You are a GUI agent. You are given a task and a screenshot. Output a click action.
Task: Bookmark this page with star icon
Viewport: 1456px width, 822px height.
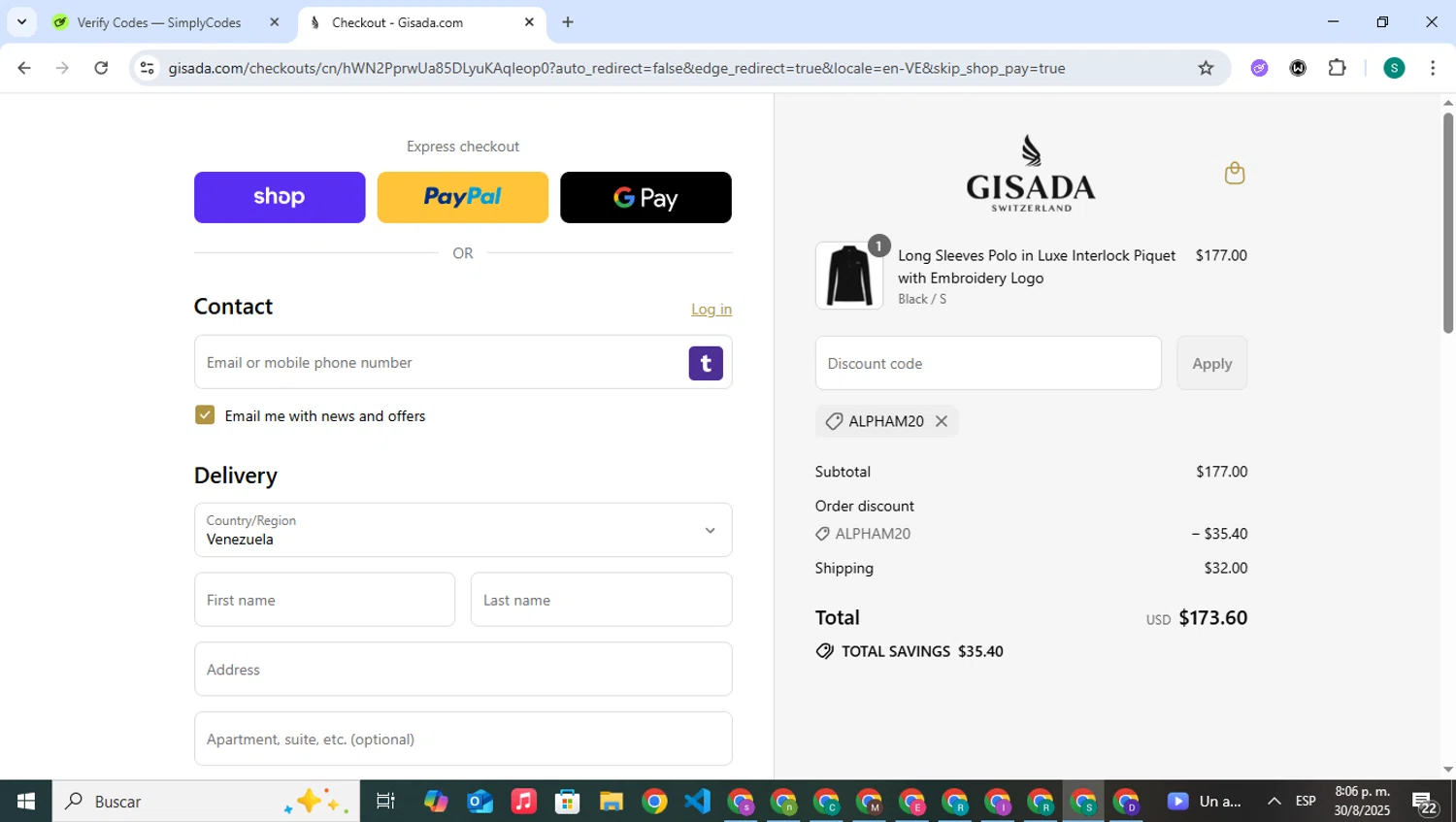click(1206, 68)
